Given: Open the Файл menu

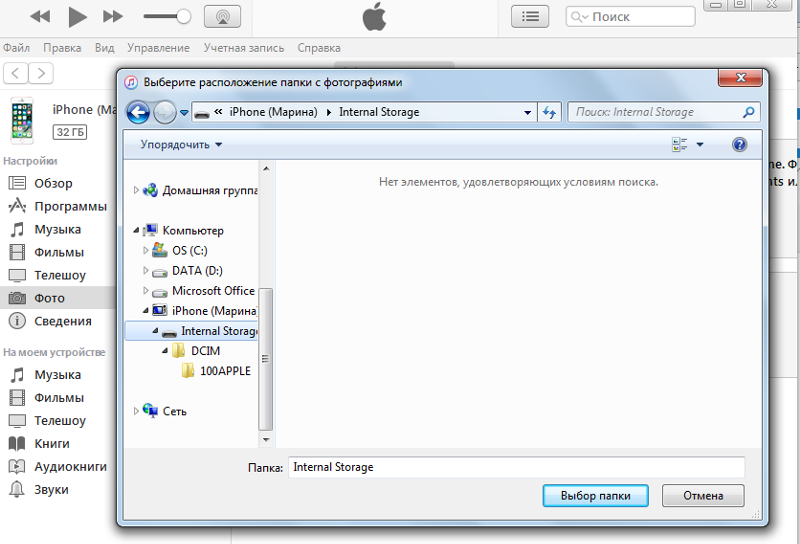Looking at the screenshot, I should click(x=16, y=48).
